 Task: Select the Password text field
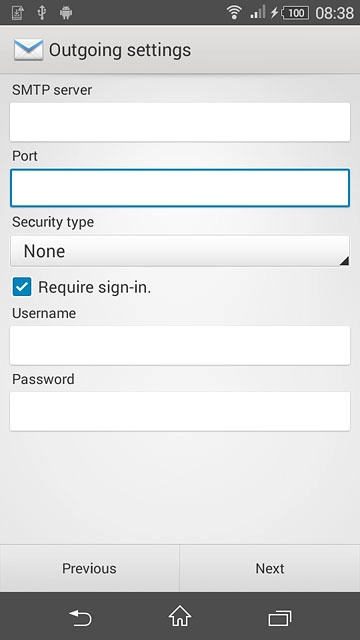[180, 411]
